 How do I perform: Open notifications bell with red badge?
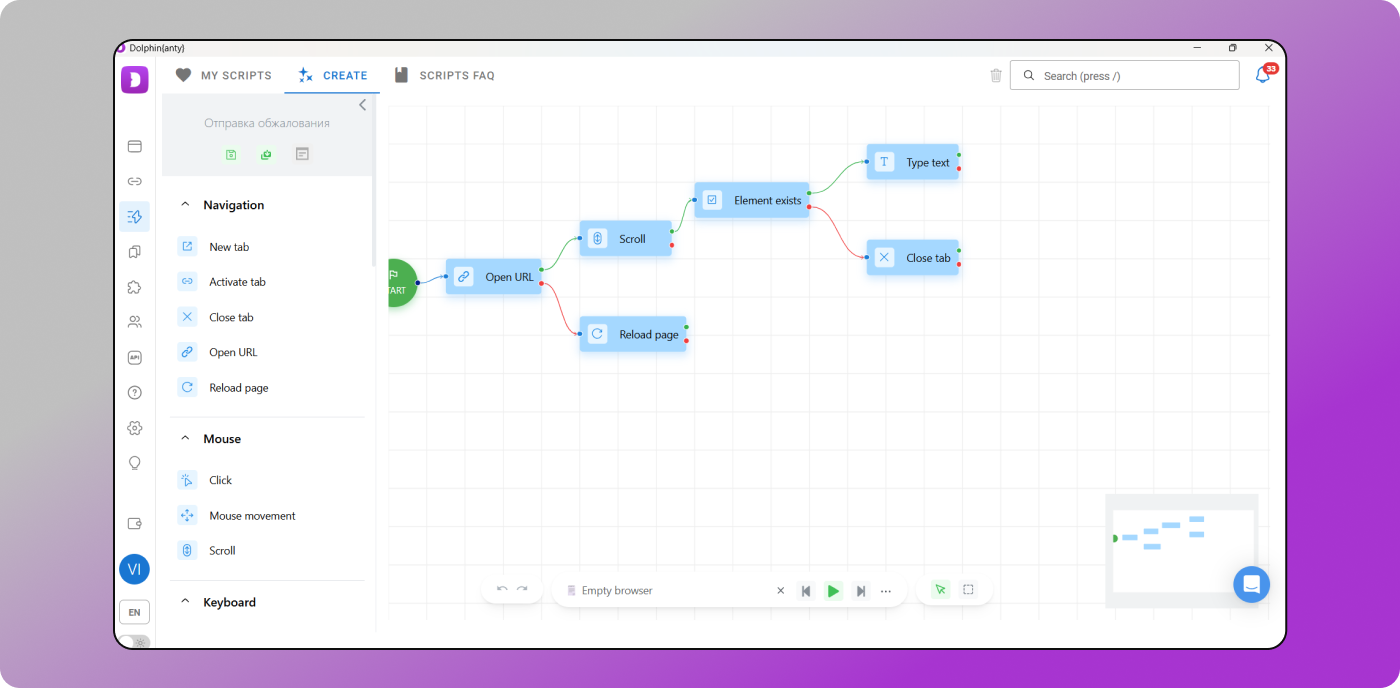point(1263,75)
